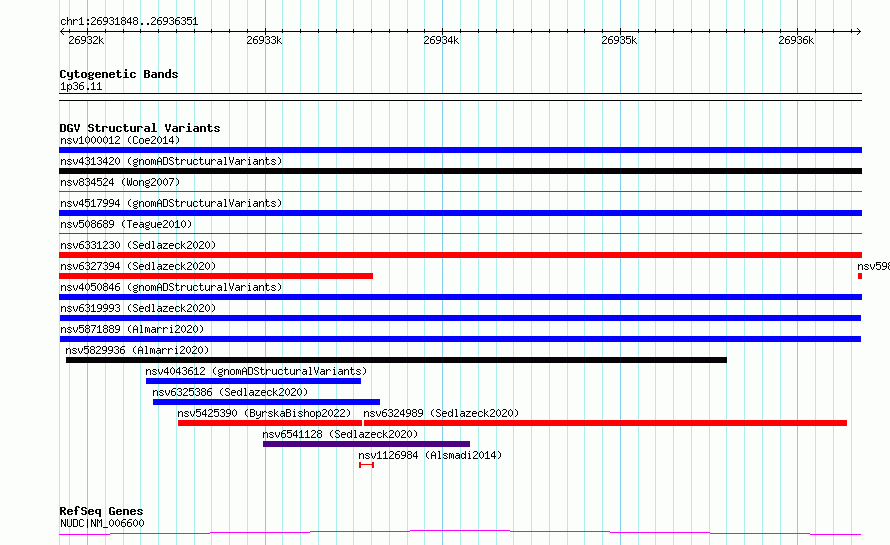Select the small red glyph for nsv1126984
890x545 pixels.
(366, 465)
